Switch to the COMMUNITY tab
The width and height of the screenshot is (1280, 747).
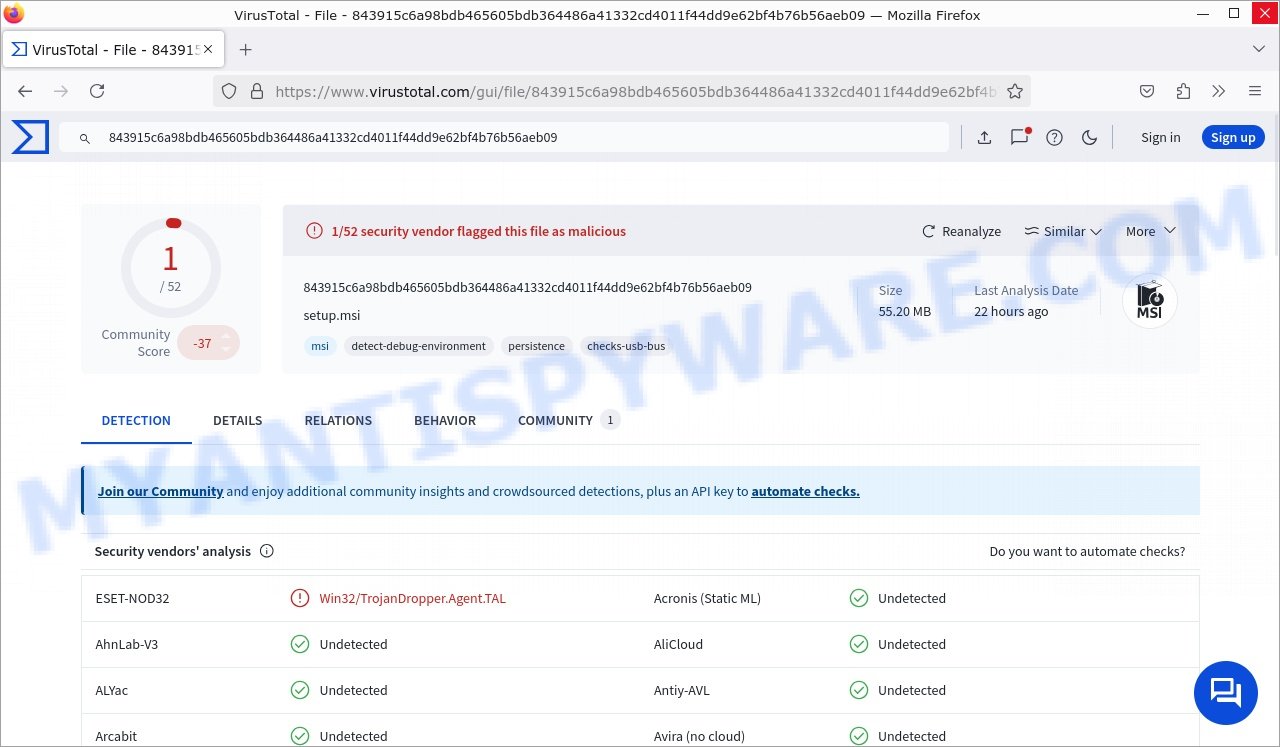pos(568,420)
